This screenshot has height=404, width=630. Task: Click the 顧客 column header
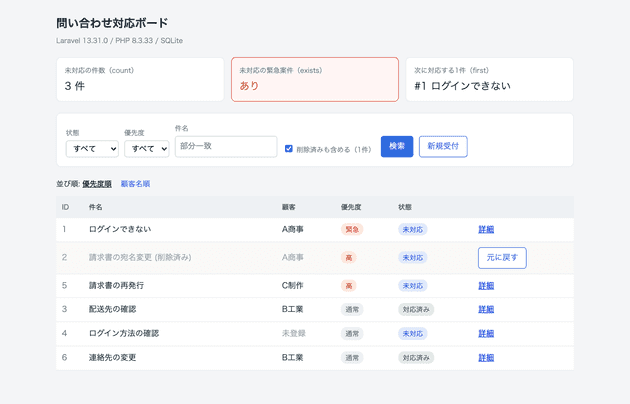288,207
